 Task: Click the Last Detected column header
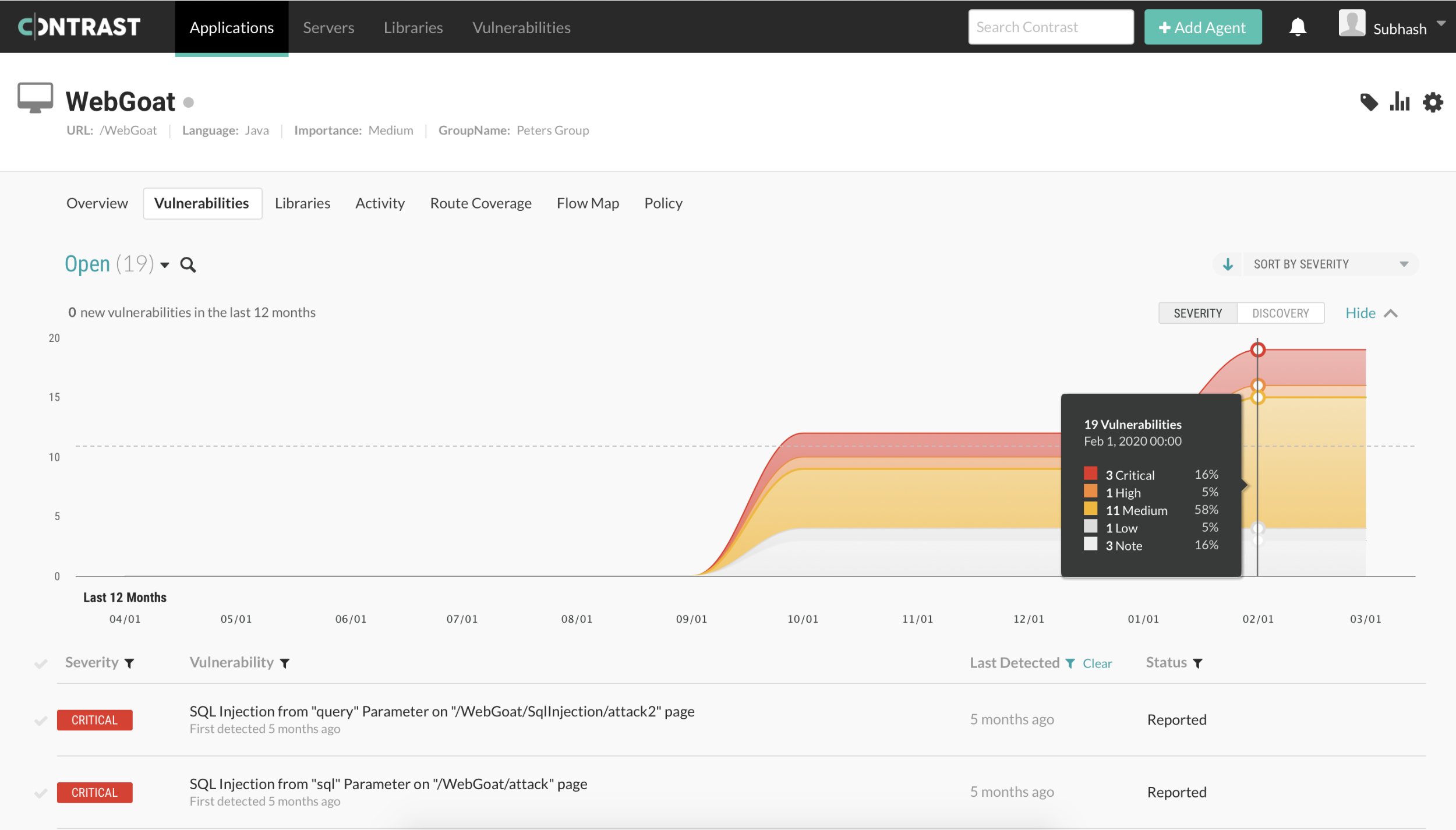click(x=1014, y=663)
